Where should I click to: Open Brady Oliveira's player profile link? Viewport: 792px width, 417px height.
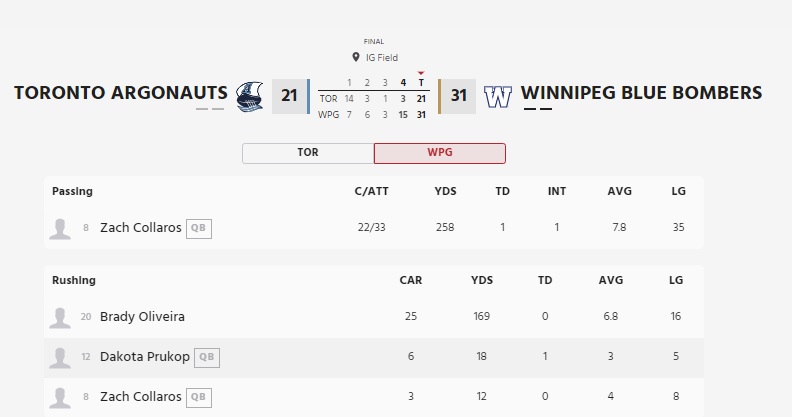[x=142, y=317]
